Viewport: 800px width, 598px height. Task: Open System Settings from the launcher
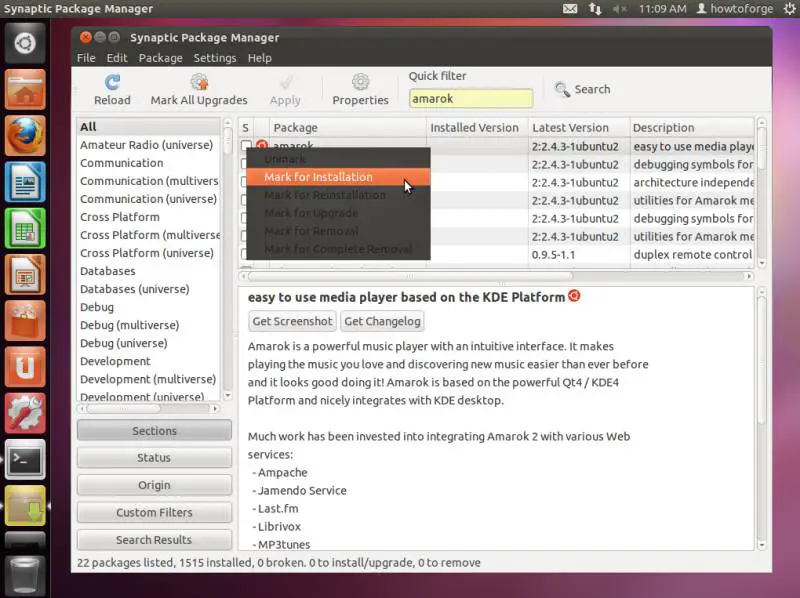(x=25, y=413)
